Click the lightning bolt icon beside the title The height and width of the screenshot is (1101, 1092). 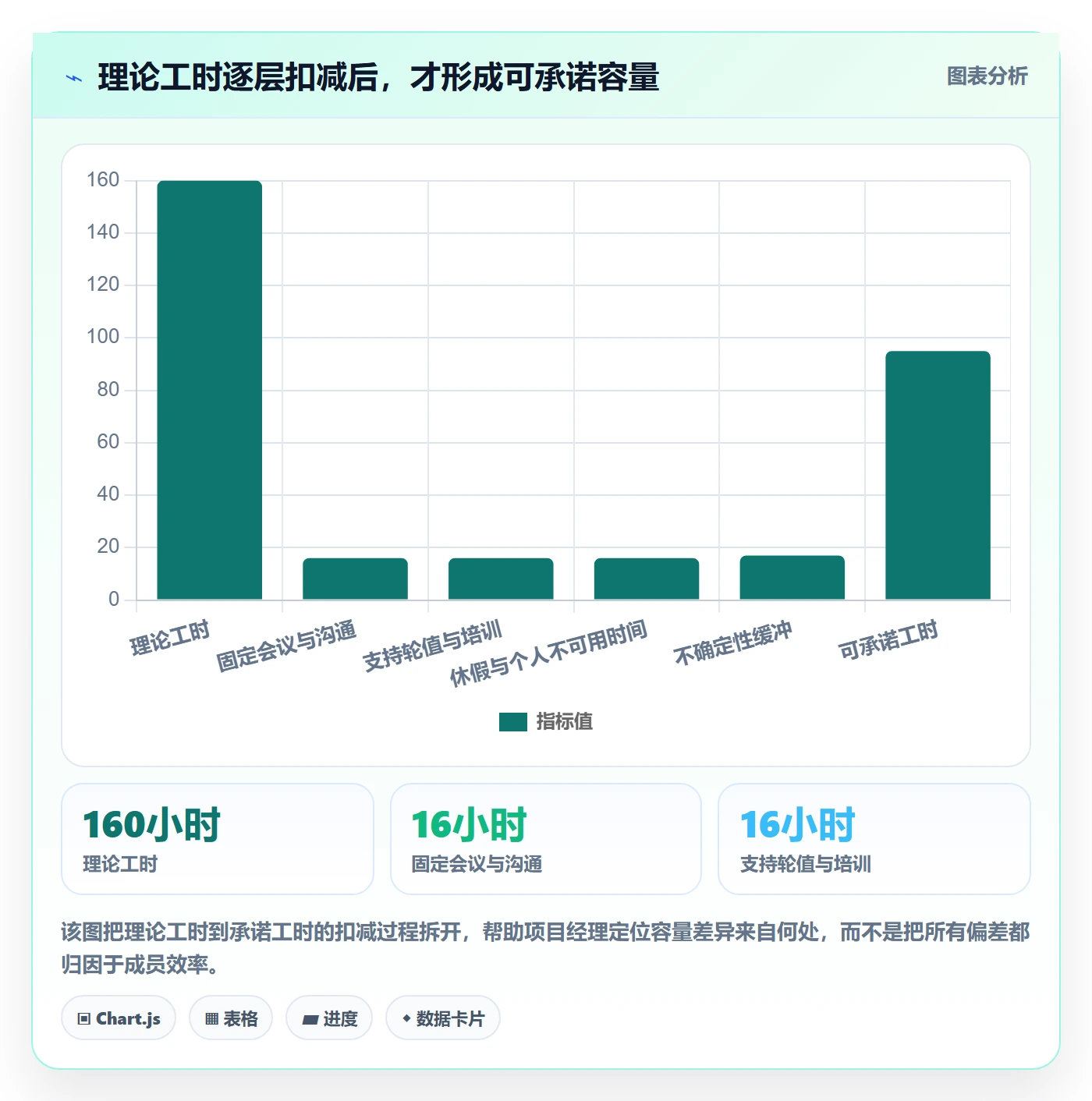74,78
